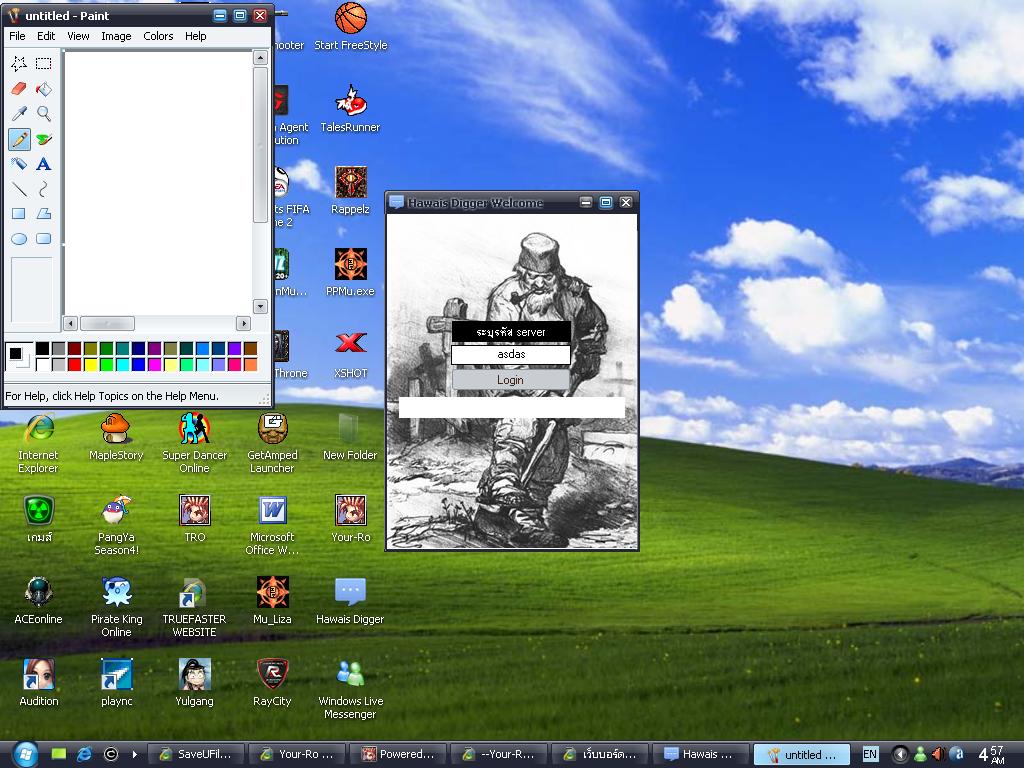Select the Rappelz desktop icon
Viewport: 1024px width, 768px height.
(x=351, y=191)
